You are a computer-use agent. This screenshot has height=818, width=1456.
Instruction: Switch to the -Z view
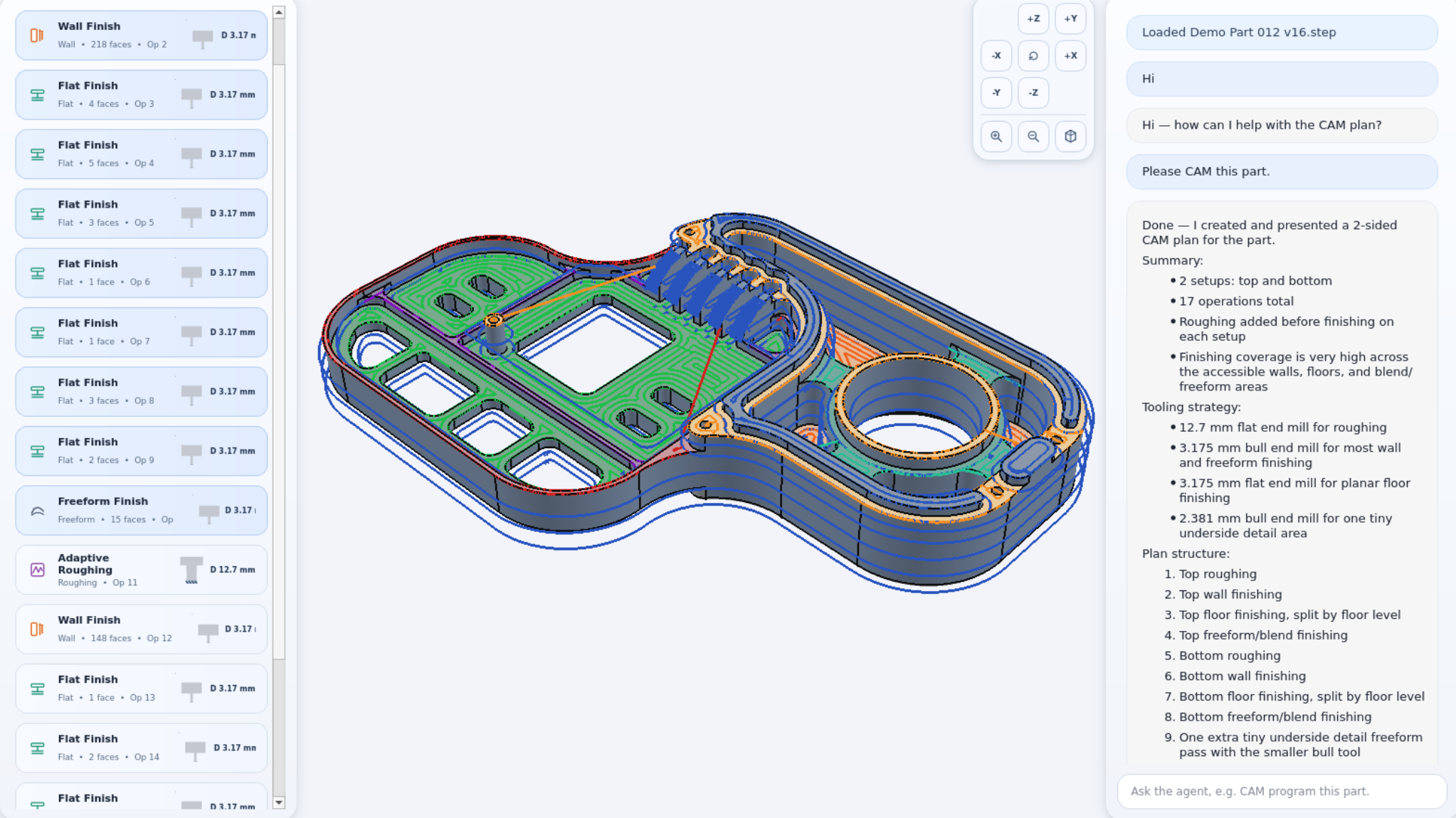1033,92
